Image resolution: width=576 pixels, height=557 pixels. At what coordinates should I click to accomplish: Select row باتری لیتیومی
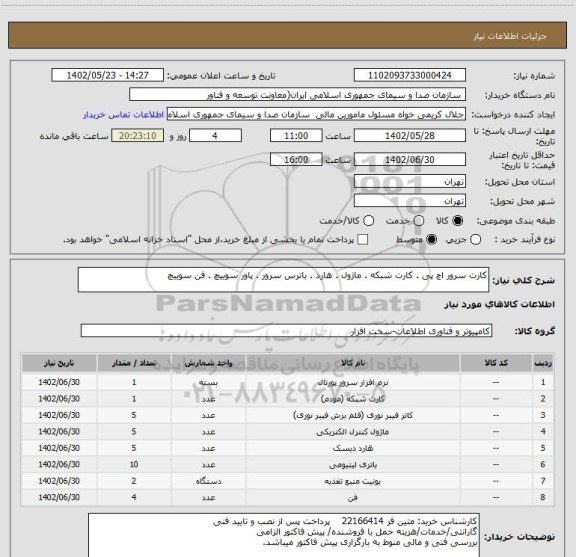point(287,464)
